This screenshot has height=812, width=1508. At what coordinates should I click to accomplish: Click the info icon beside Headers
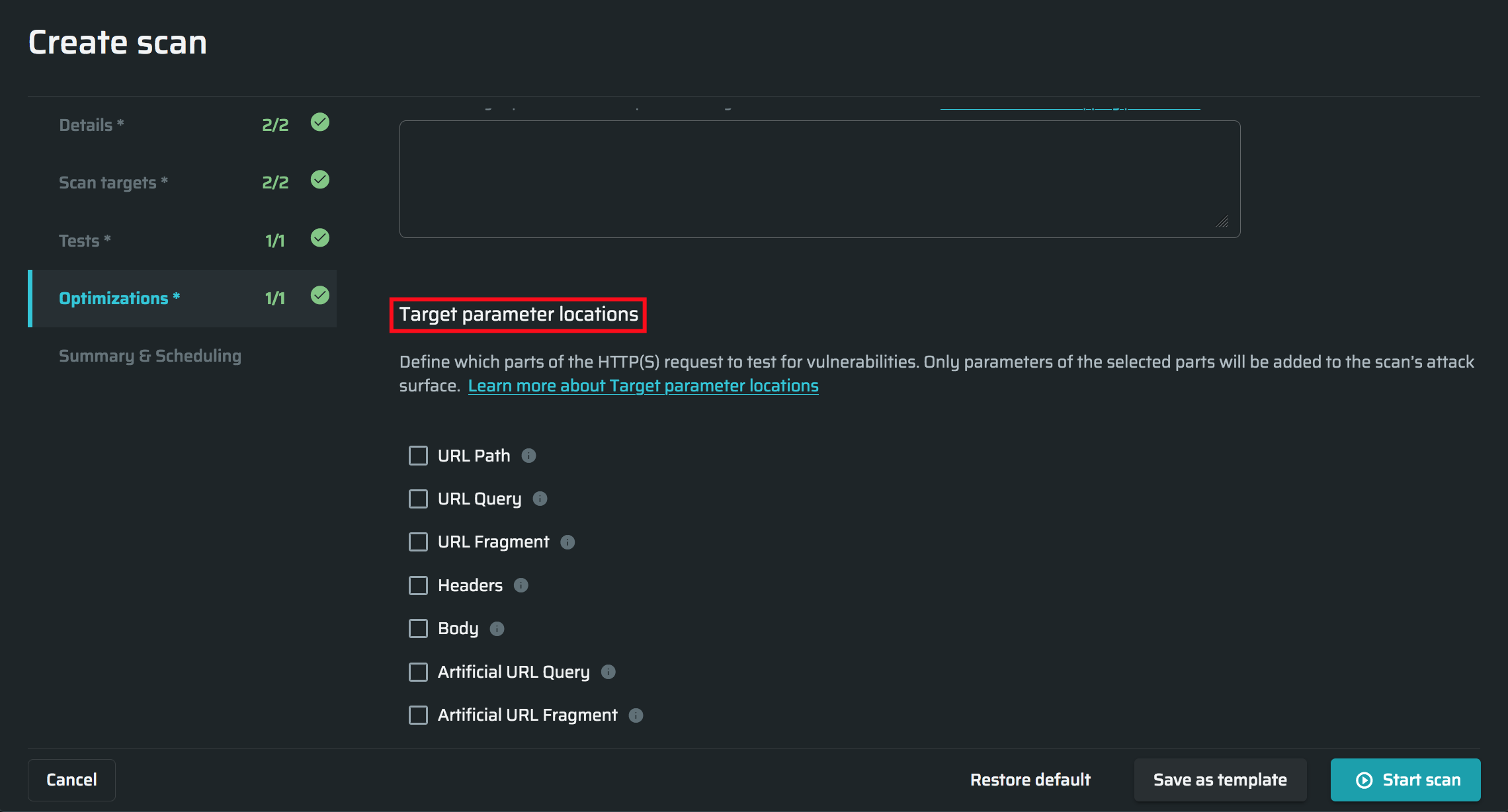(521, 585)
